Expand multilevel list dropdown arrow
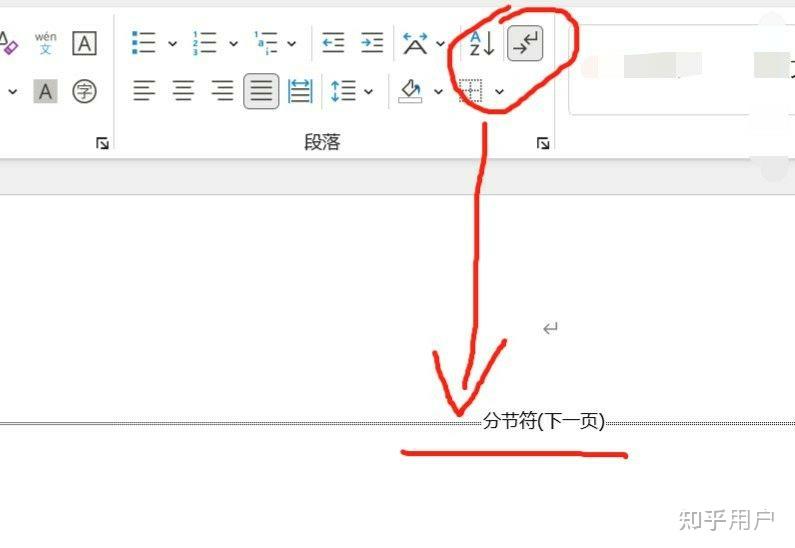 click(x=292, y=44)
